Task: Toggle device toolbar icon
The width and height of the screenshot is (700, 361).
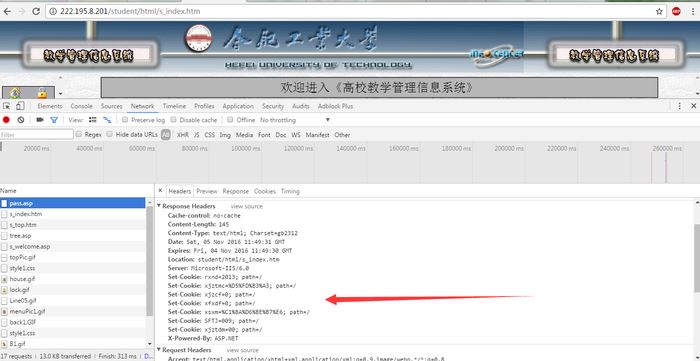Action: coord(20,106)
